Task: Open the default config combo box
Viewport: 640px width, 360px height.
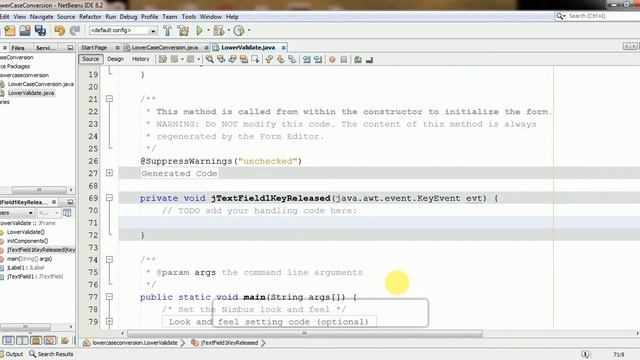Action: pos(123,31)
